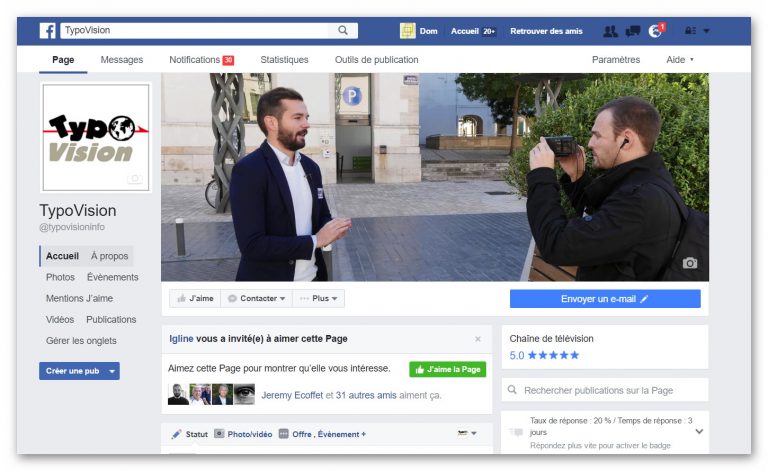Image resolution: width=768 pixels, height=471 pixels.
Task: Click the green J'aime la Page button
Action: [x=447, y=369]
